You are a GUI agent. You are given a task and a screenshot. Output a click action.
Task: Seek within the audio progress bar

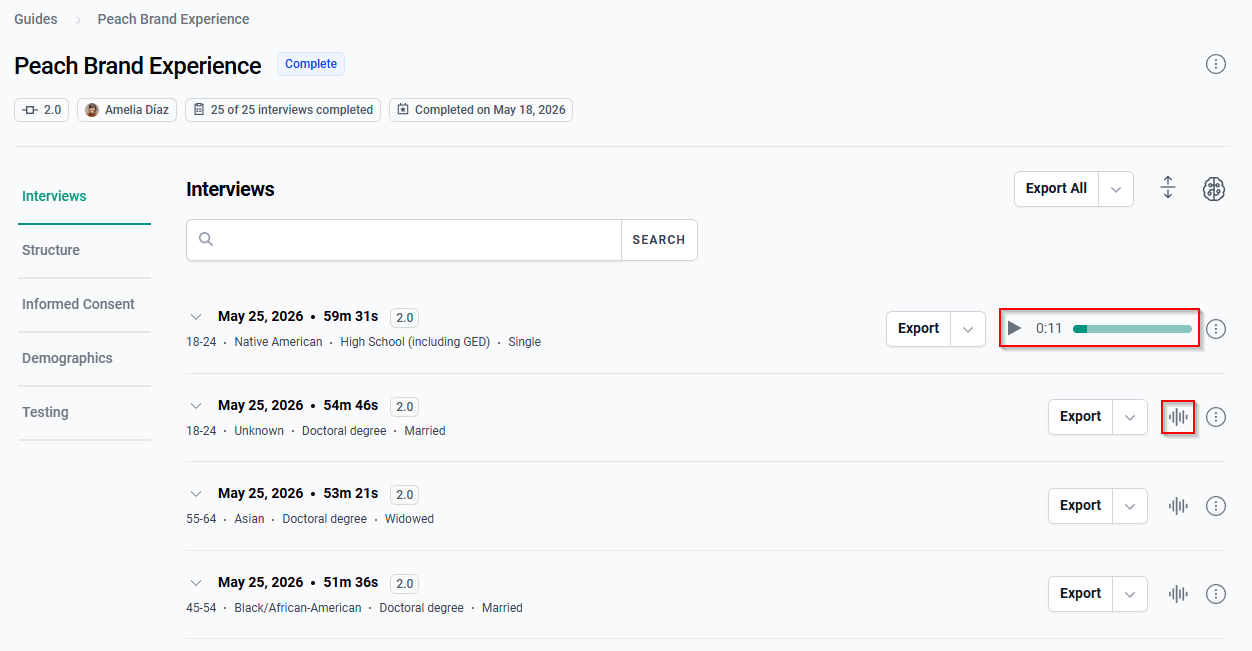(x=1132, y=328)
